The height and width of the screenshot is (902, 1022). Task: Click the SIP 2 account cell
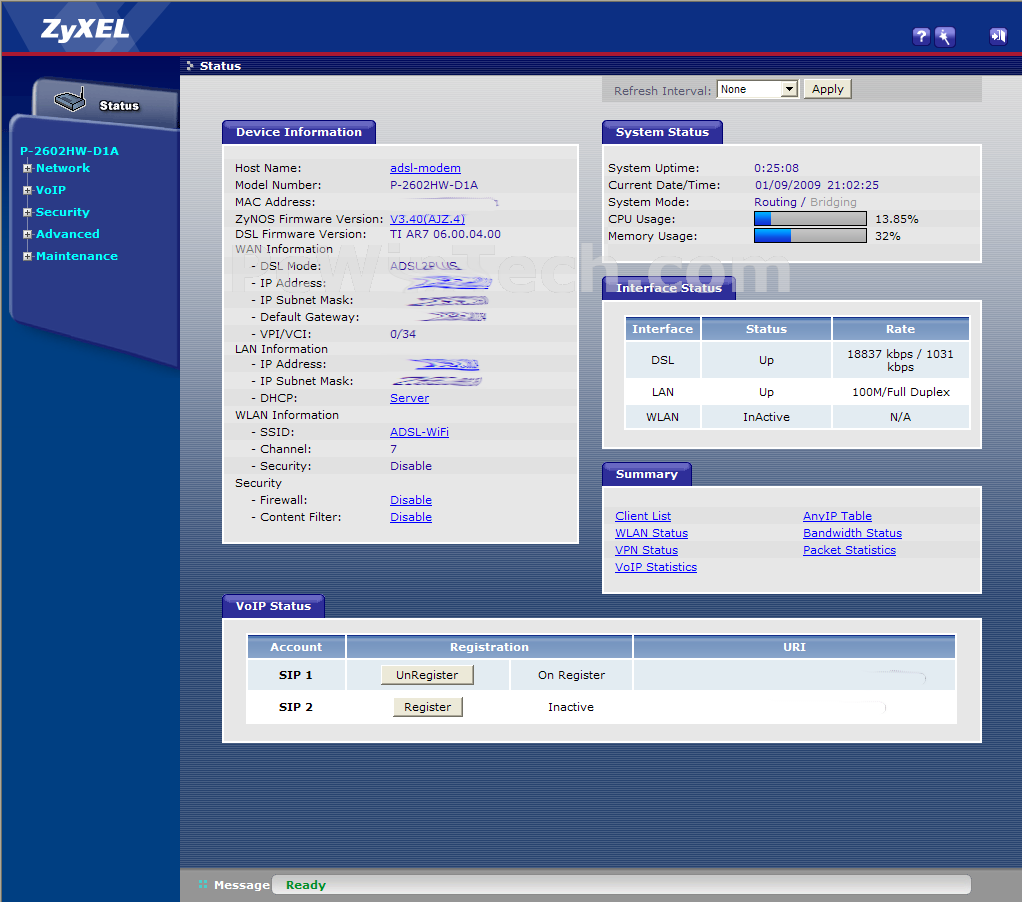click(296, 707)
